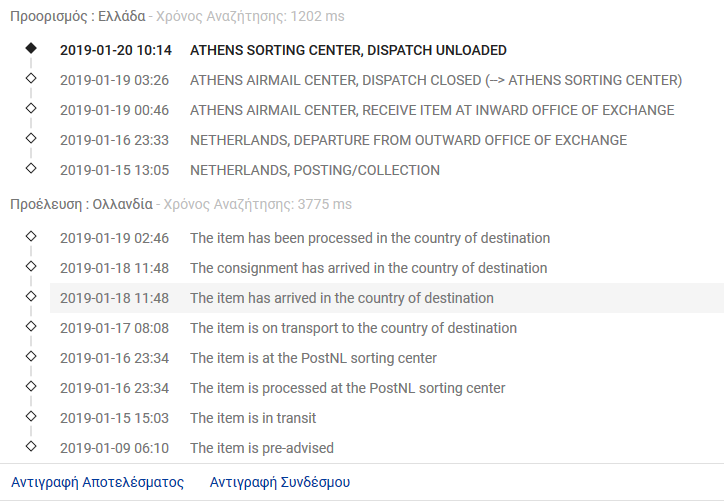Click diamond marker for item is in transit

[31, 416]
